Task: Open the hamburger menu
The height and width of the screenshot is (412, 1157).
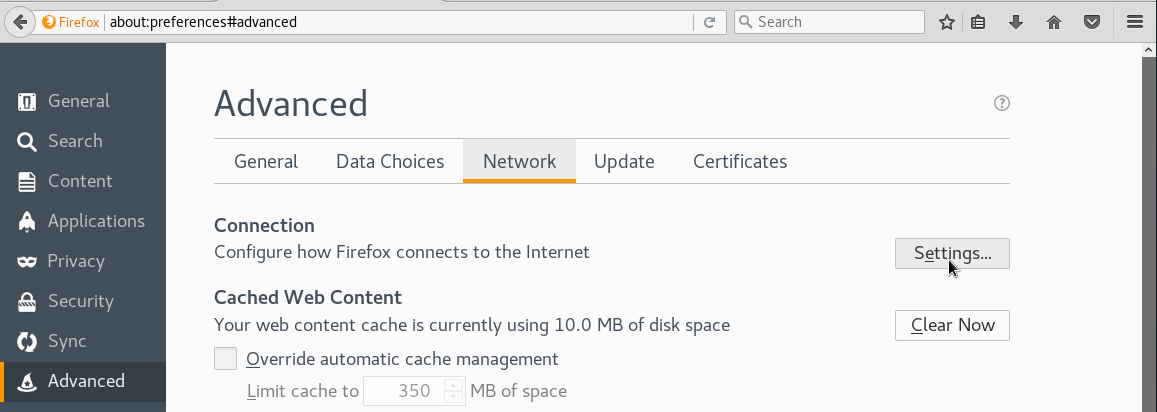Action: coord(1134,22)
